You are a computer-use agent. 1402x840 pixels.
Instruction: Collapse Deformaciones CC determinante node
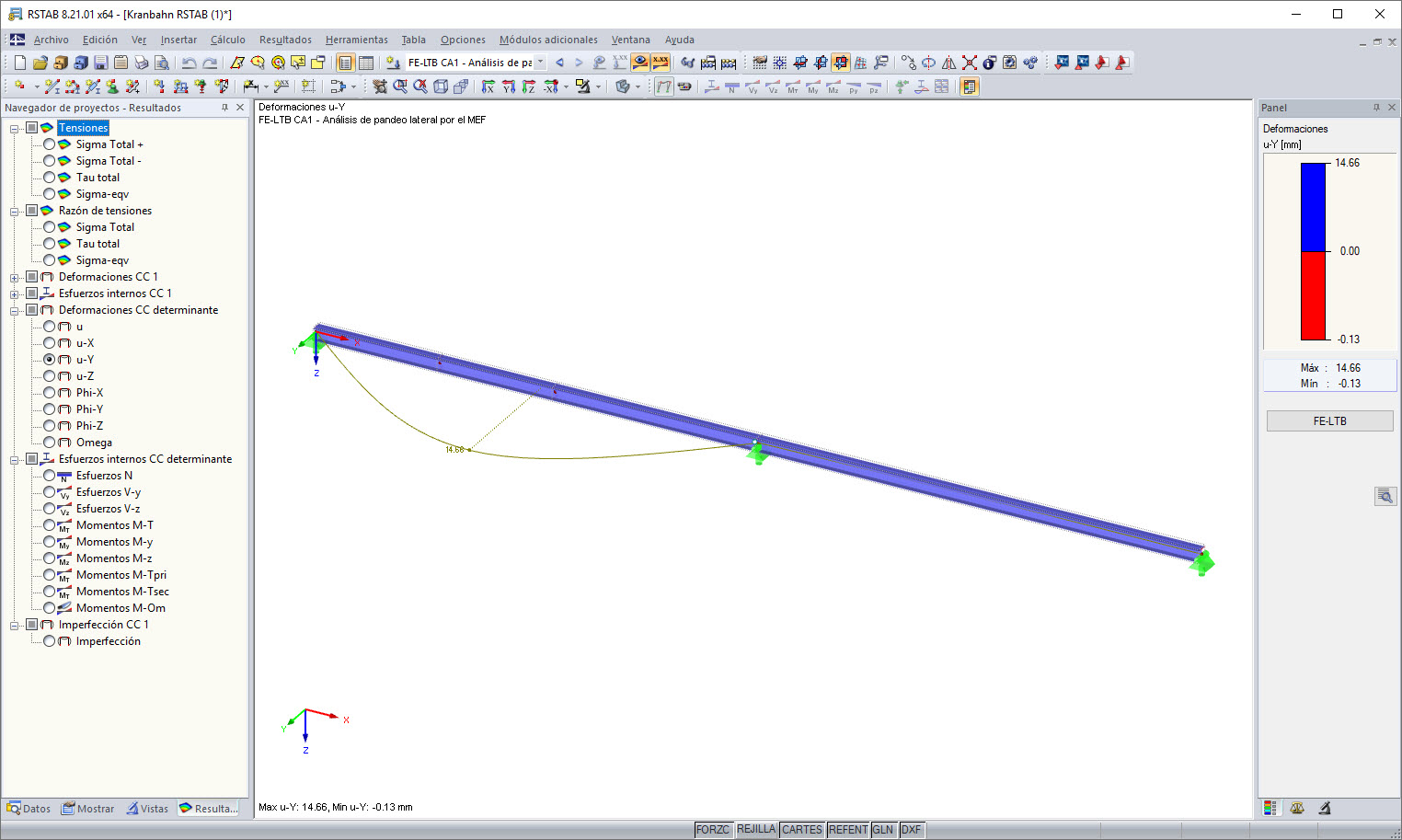coord(15,311)
